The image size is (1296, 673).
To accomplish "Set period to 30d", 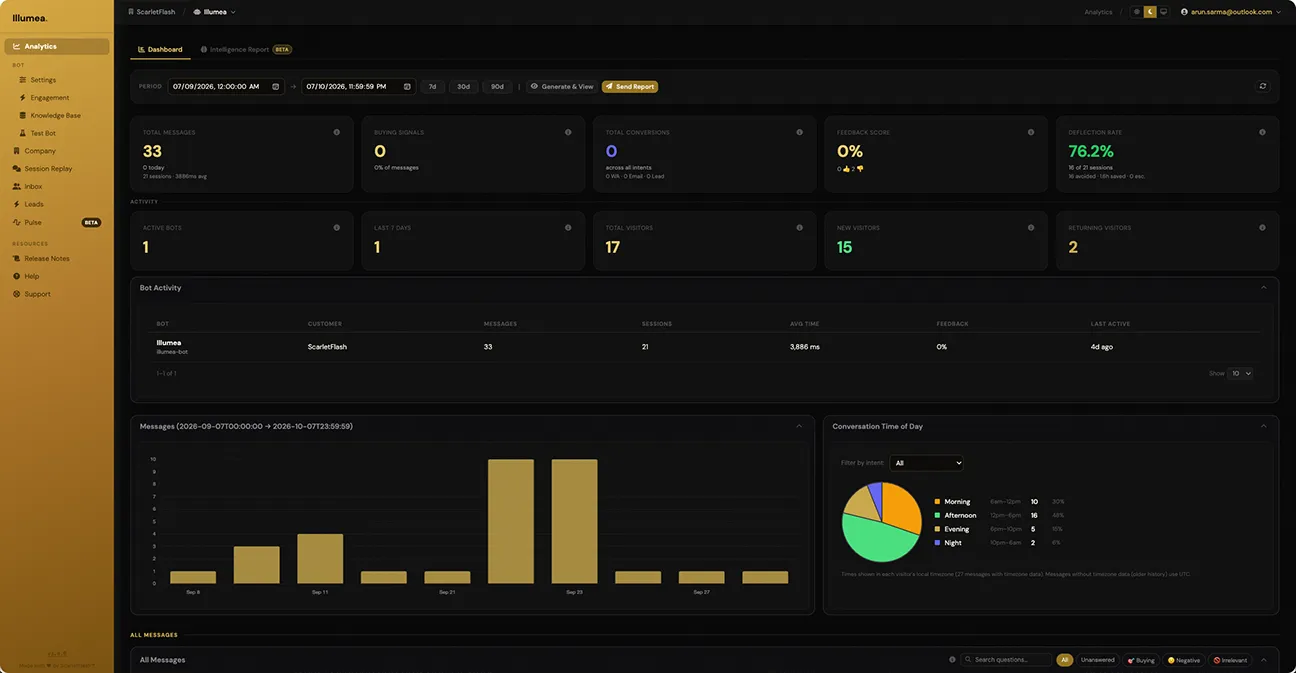I will [464, 87].
